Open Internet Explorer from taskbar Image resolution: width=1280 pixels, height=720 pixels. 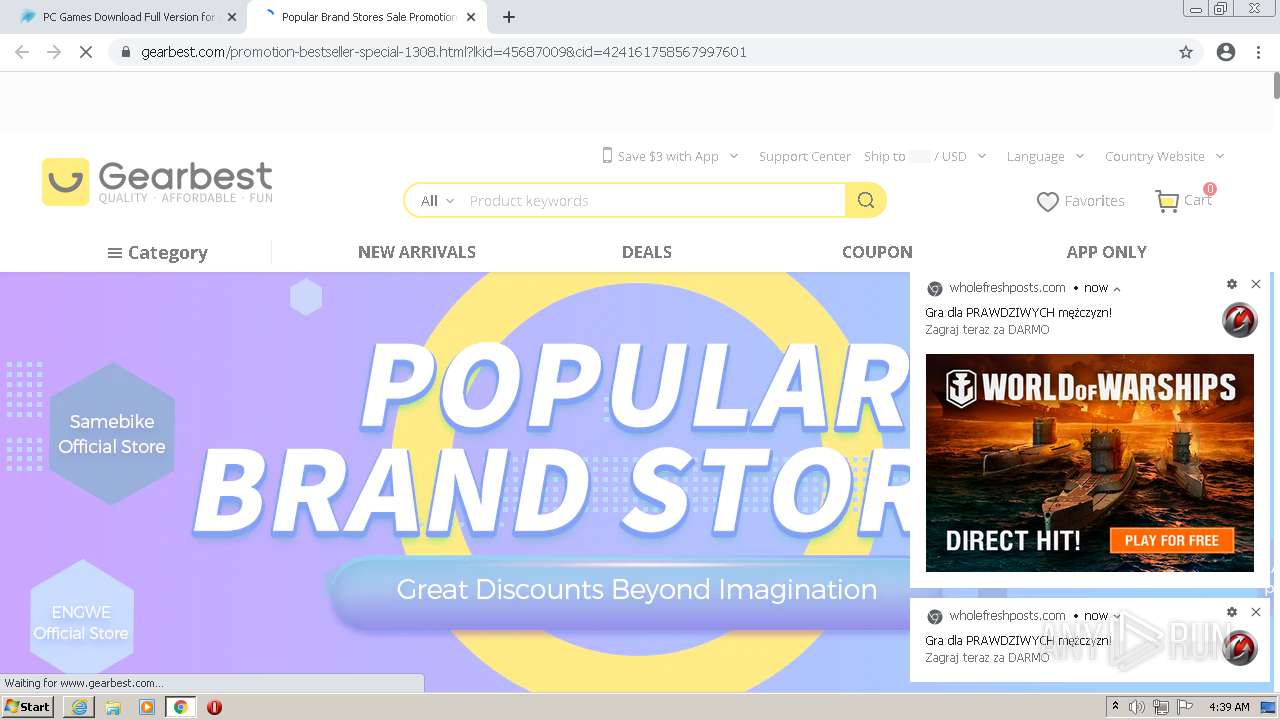[79, 707]
